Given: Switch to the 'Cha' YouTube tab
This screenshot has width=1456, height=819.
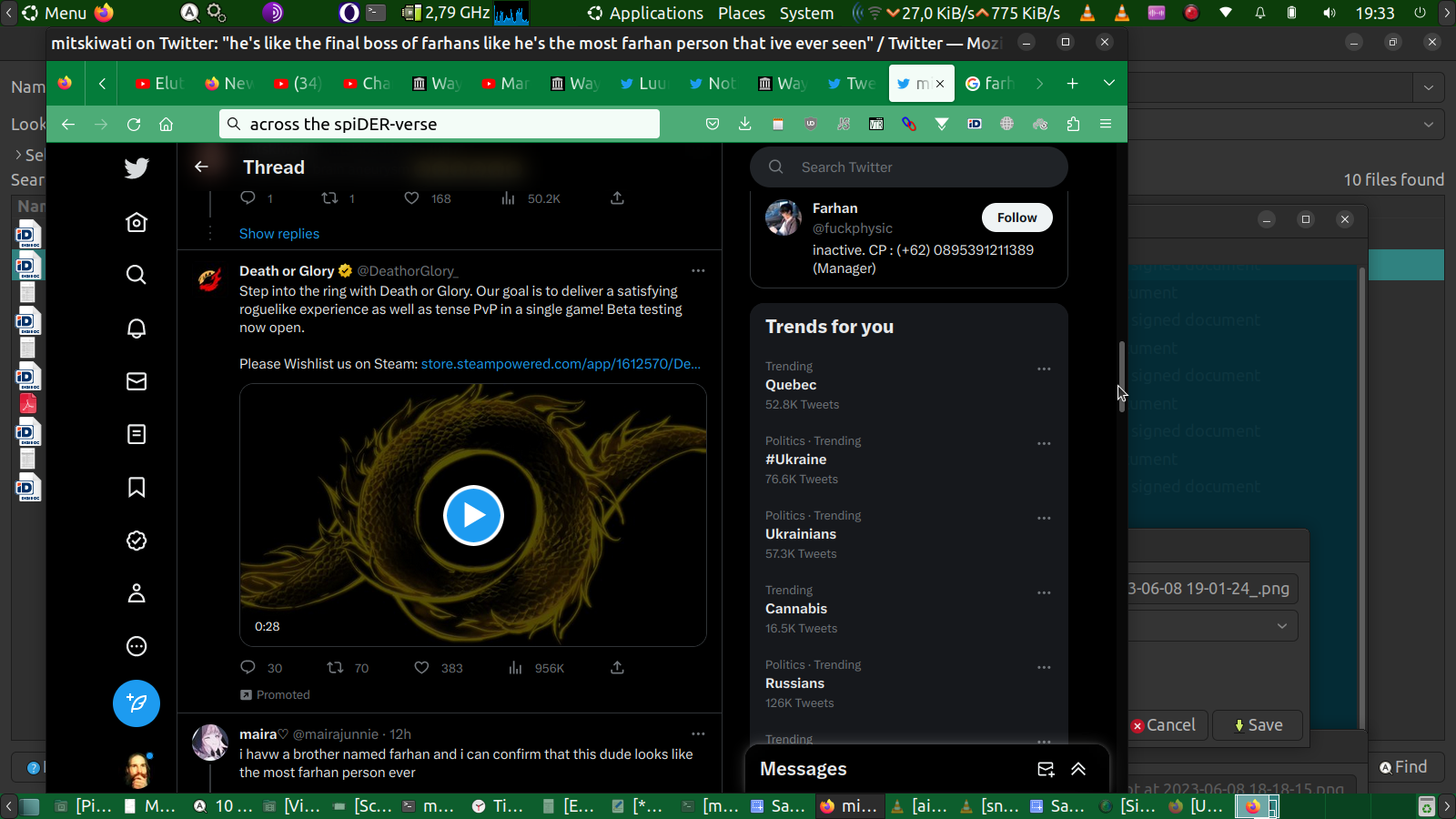Looking at the screenshot, I should 369,84.
